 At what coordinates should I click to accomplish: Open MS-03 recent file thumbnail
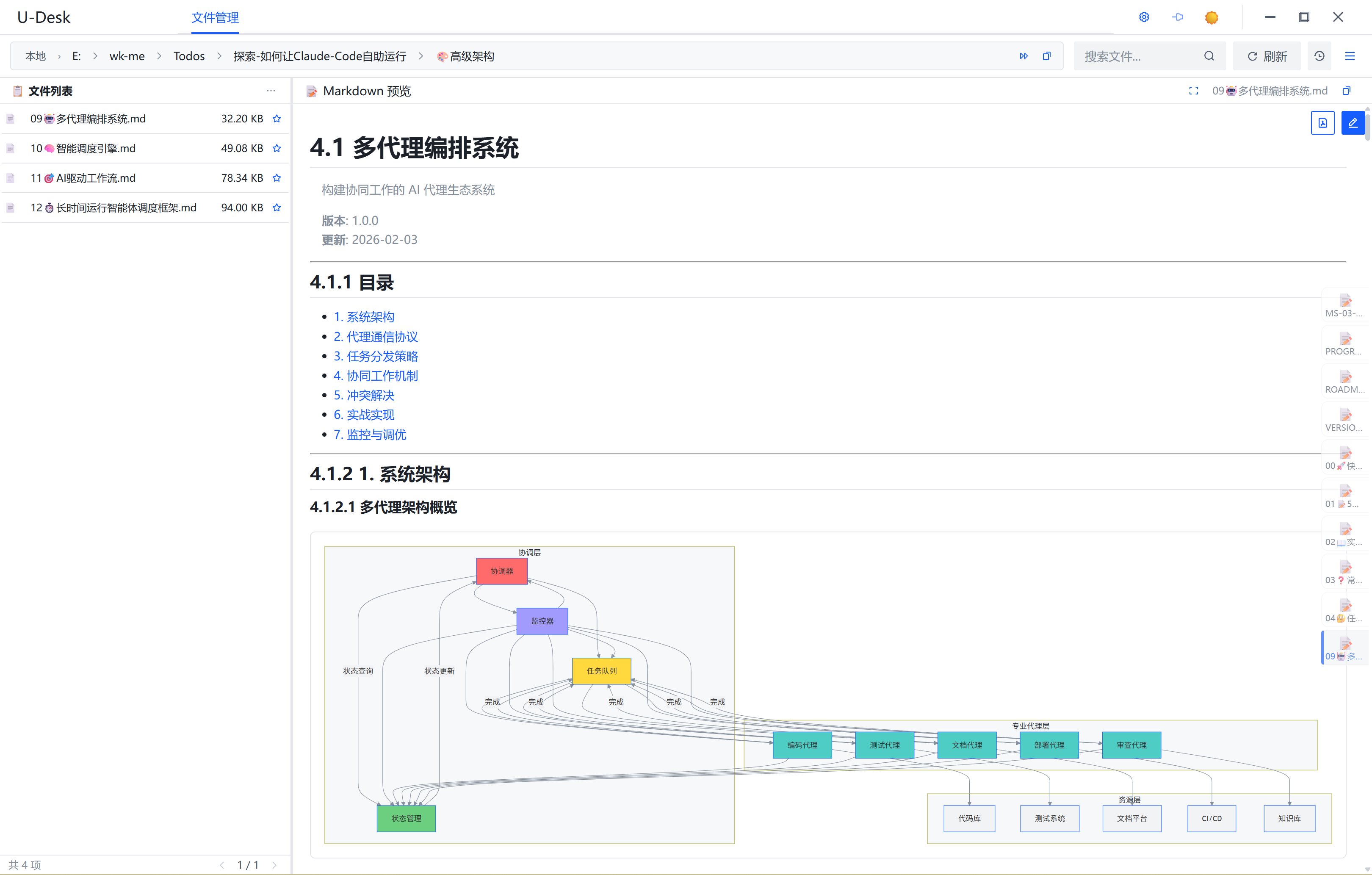(1344, 305)
